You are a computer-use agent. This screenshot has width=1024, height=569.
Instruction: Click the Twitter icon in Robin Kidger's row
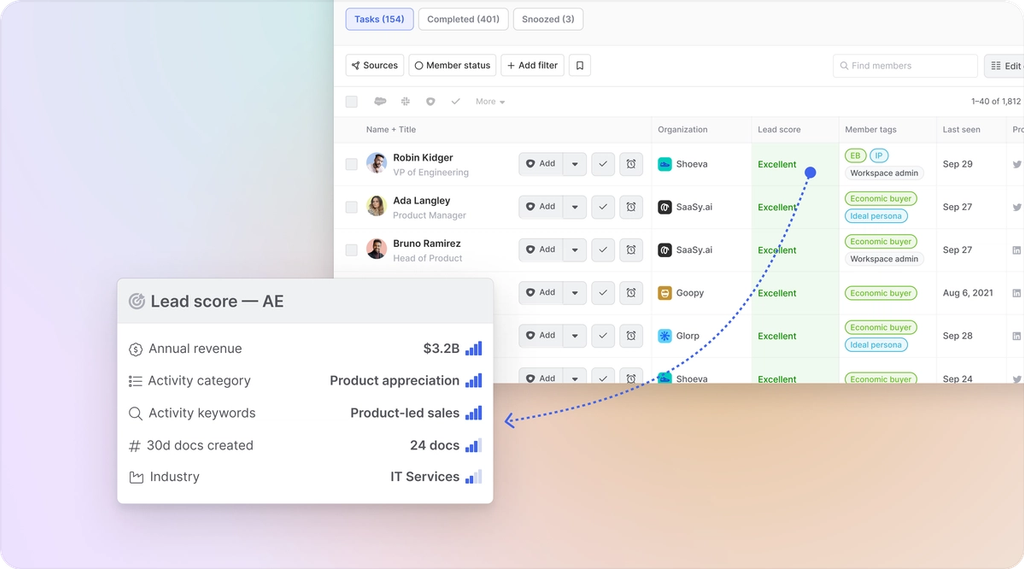coord(1017,165)
